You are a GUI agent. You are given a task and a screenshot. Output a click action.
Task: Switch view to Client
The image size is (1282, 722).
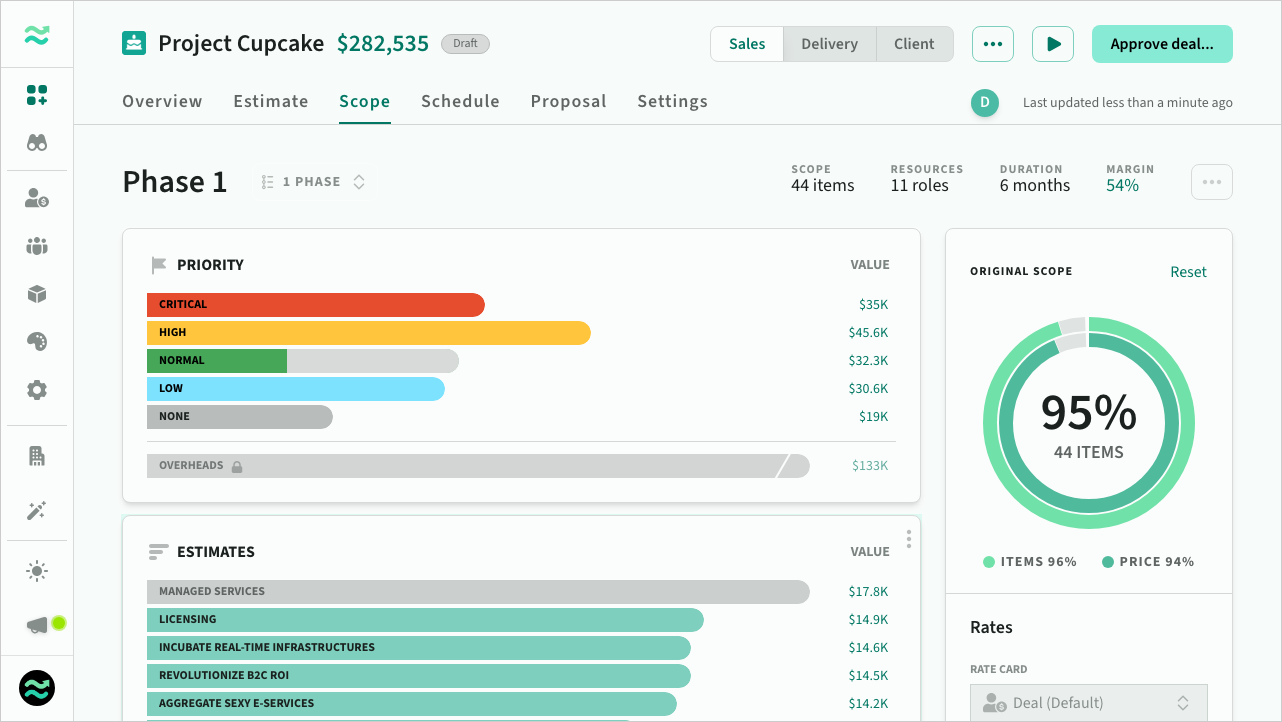pyautogui.click(x=914, y=44)
